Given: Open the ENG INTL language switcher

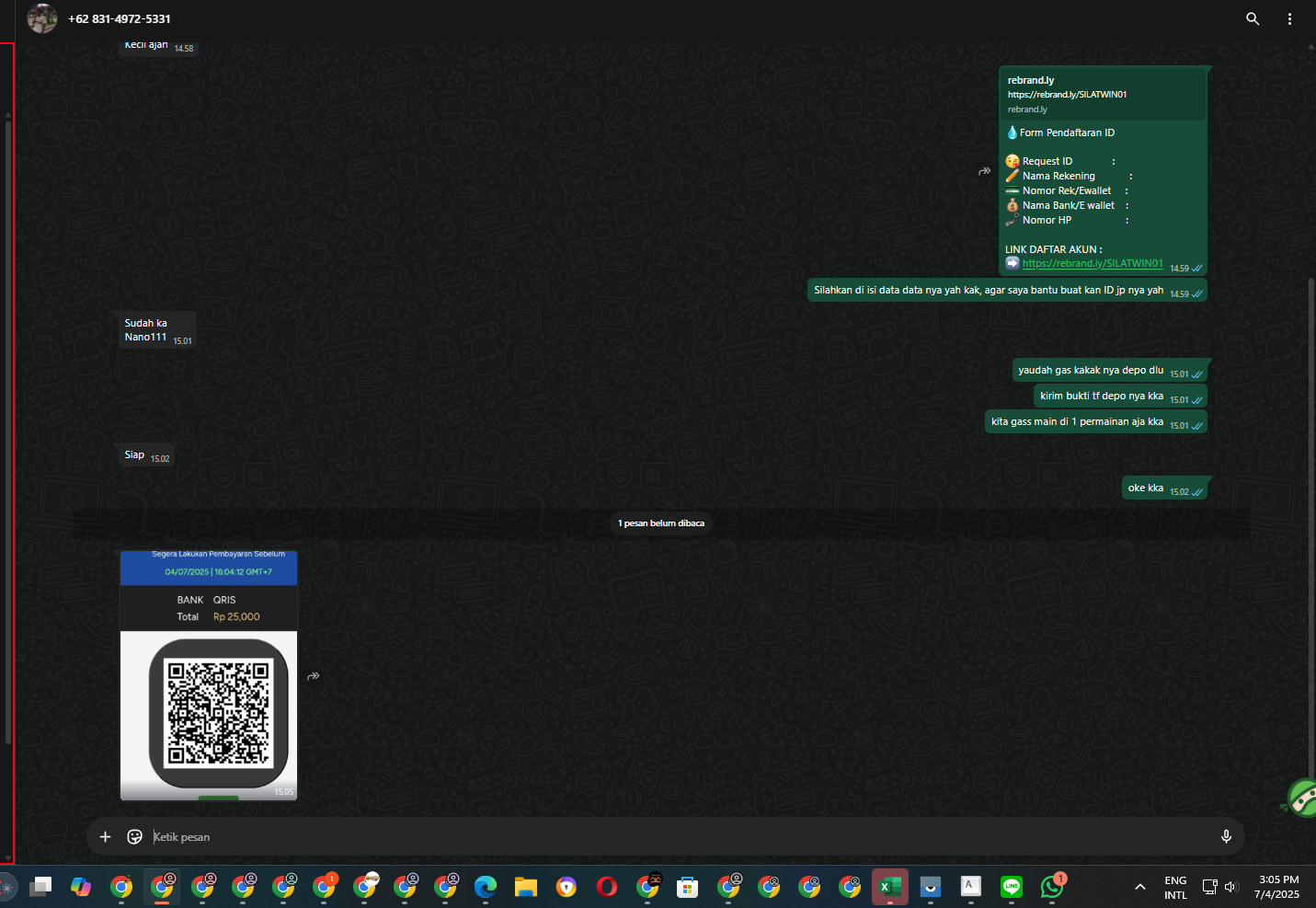Looking at the screenshot, I should [x=1175, y=888].
